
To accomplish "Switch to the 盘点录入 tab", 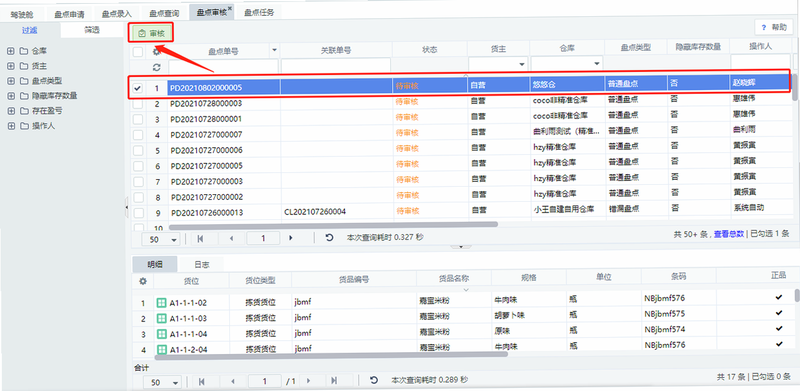I will click(x=117, y=14).
